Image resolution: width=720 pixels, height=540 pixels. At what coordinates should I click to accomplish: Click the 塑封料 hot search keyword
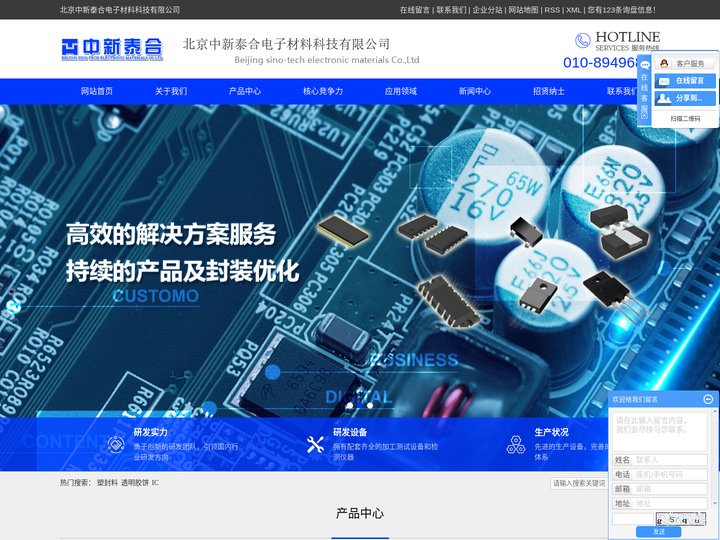pos(107,483)
